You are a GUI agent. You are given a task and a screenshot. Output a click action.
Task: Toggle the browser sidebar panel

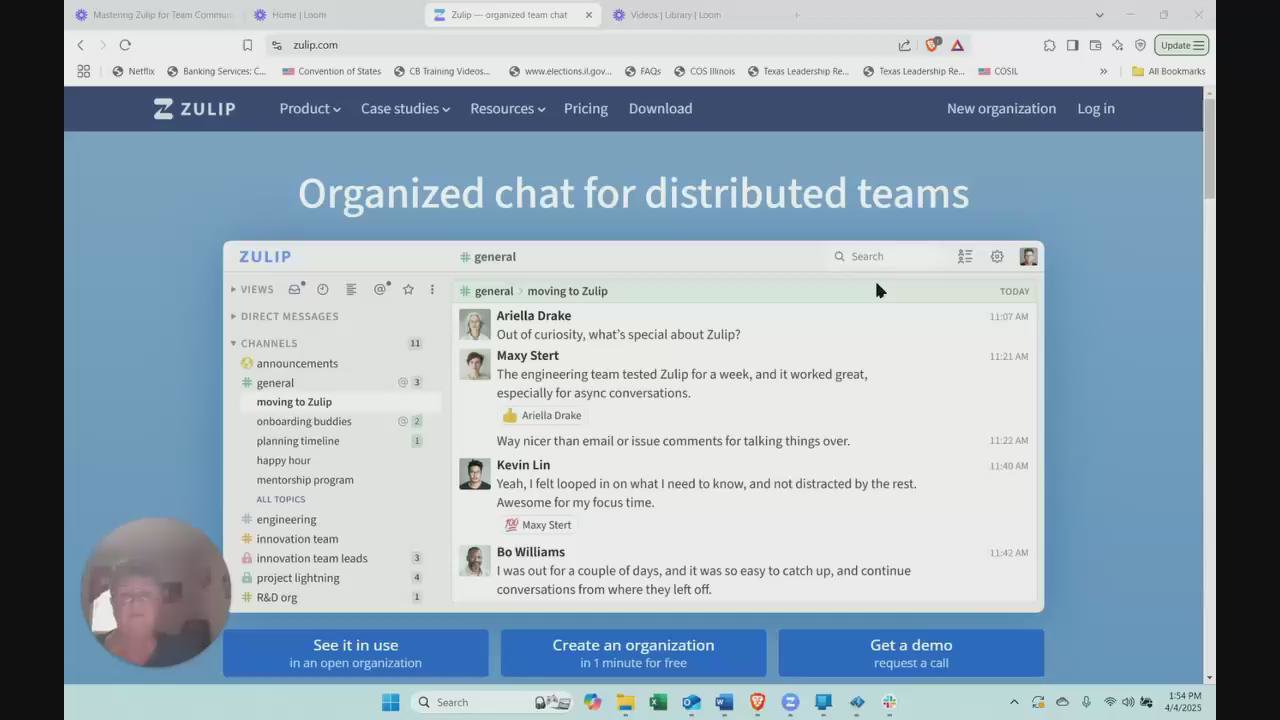coord(1072,45)
